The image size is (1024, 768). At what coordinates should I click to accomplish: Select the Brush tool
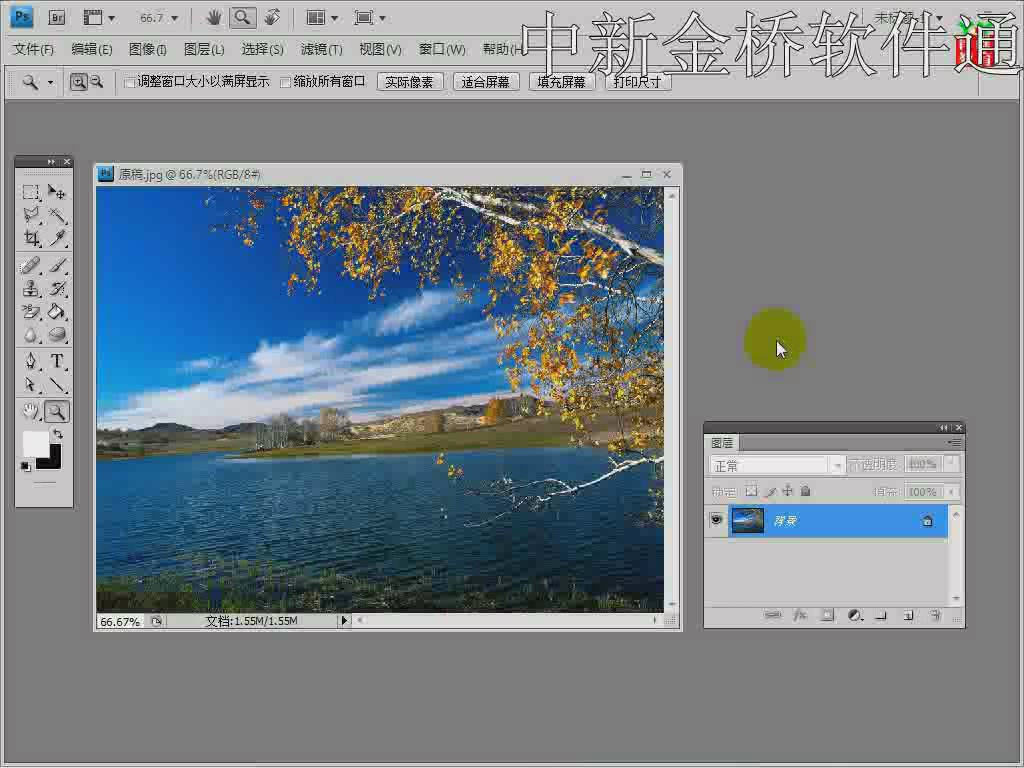pos(57,265)
